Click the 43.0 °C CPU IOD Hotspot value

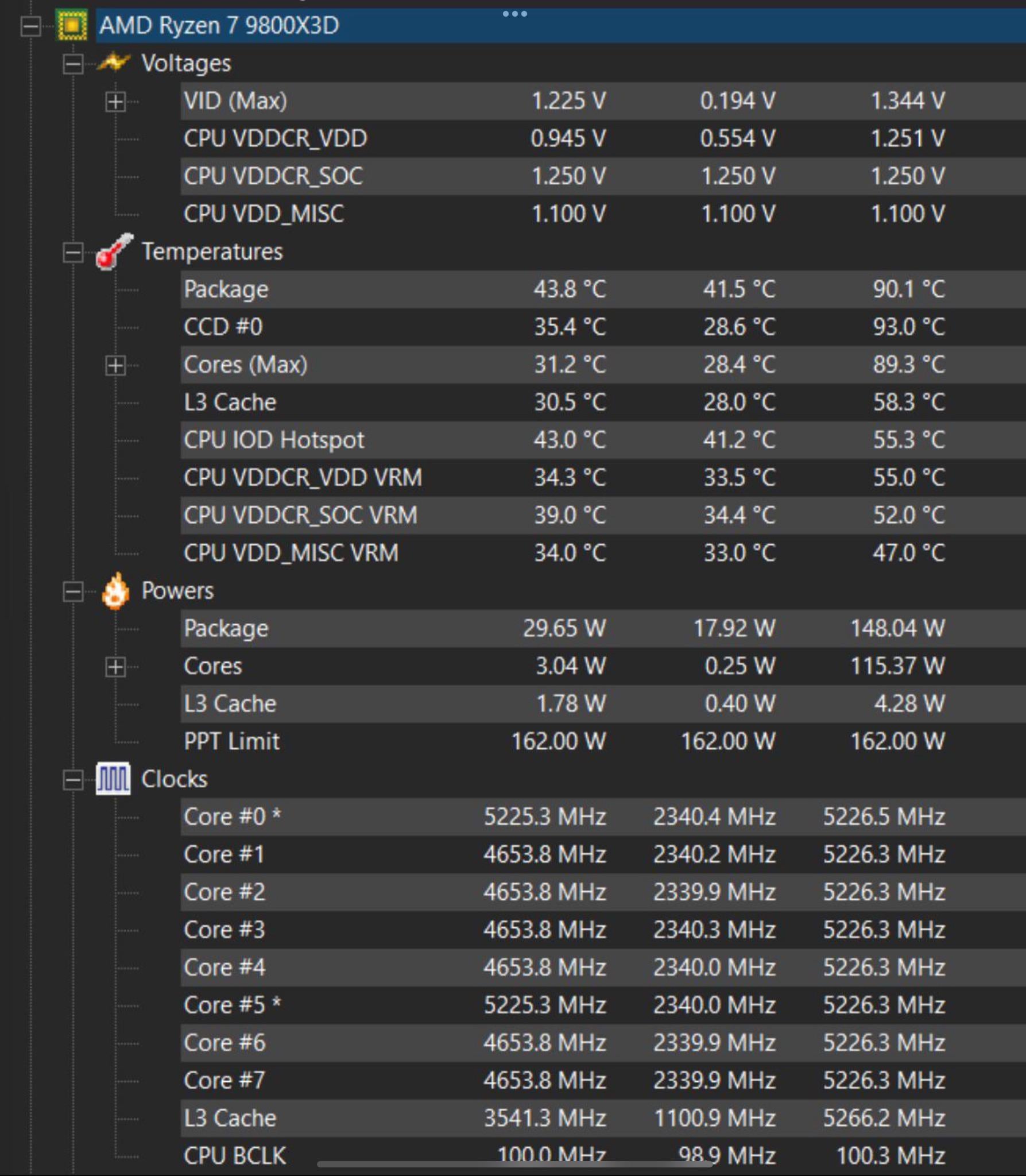570,440
